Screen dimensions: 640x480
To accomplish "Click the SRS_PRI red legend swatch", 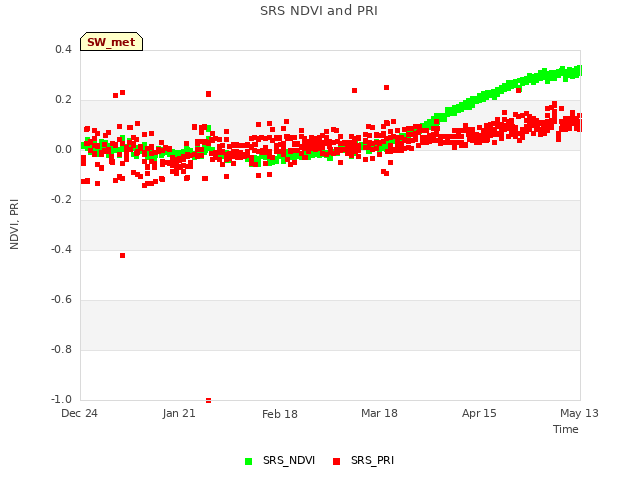I will tap(336, 461).
